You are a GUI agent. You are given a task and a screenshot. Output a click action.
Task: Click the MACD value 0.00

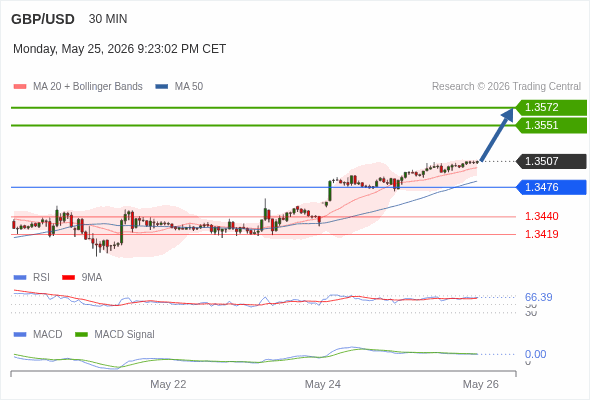535,354
